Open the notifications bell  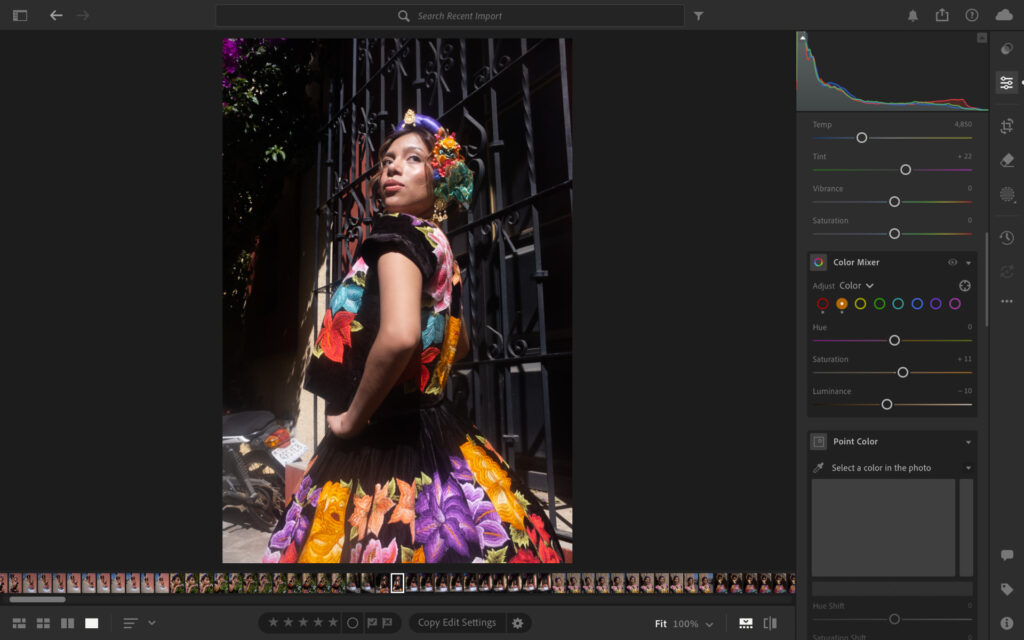913,15
